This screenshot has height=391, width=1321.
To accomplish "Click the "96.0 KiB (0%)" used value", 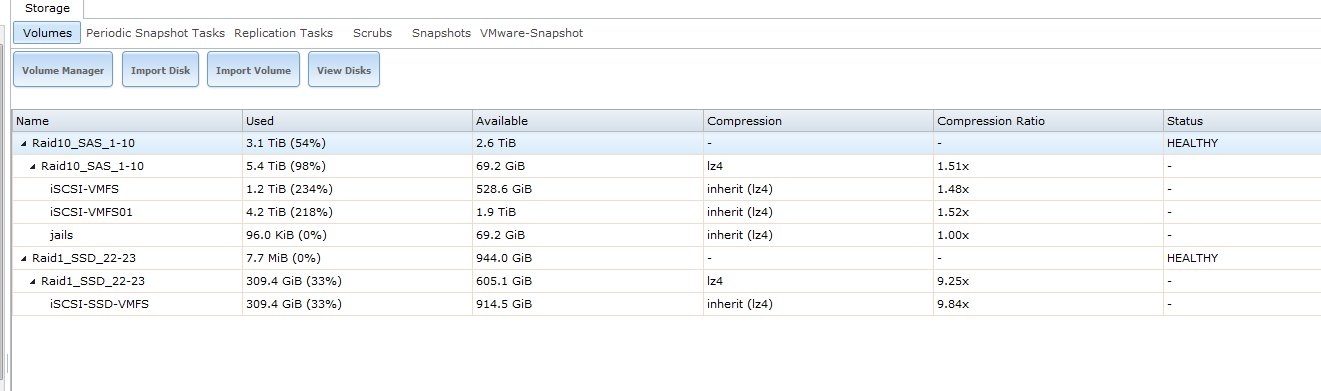I will pos(286,236).
